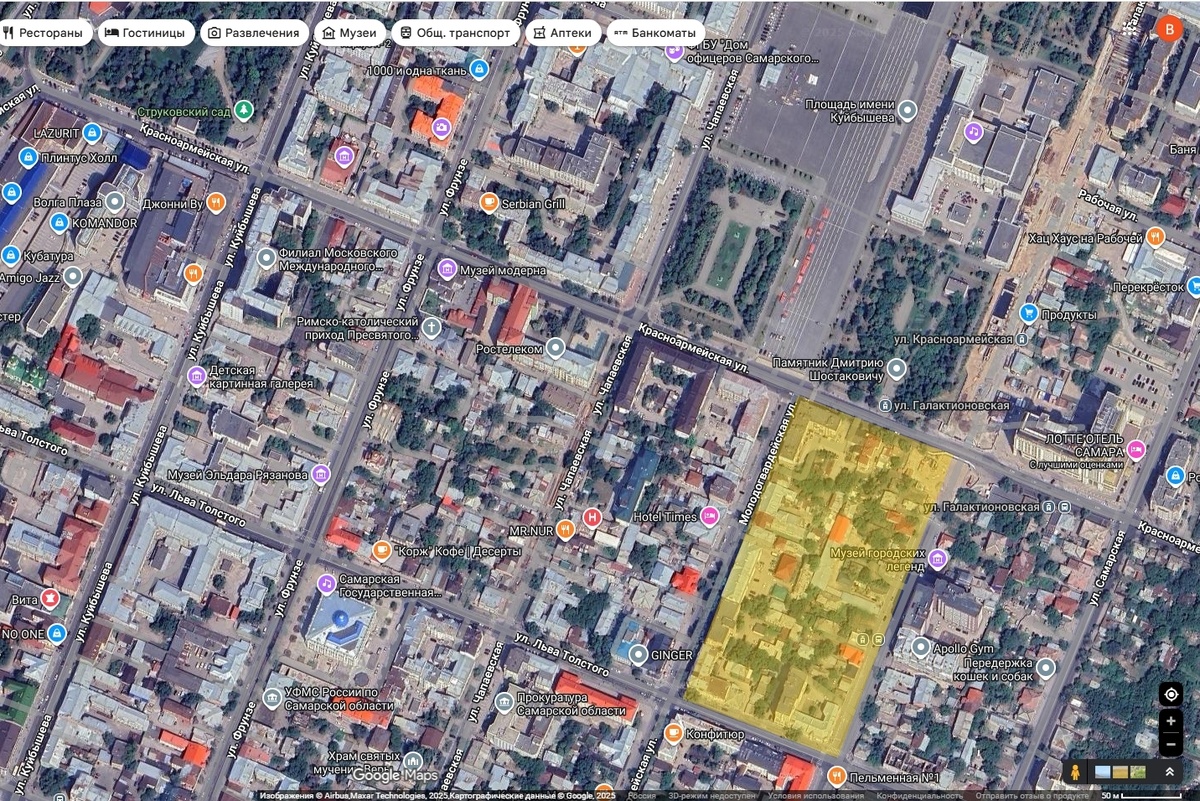The width and height of the screenshot is (1200, 801).
Task: Select the Serbian Grill restaurant pin
Action: coord(489,203)
